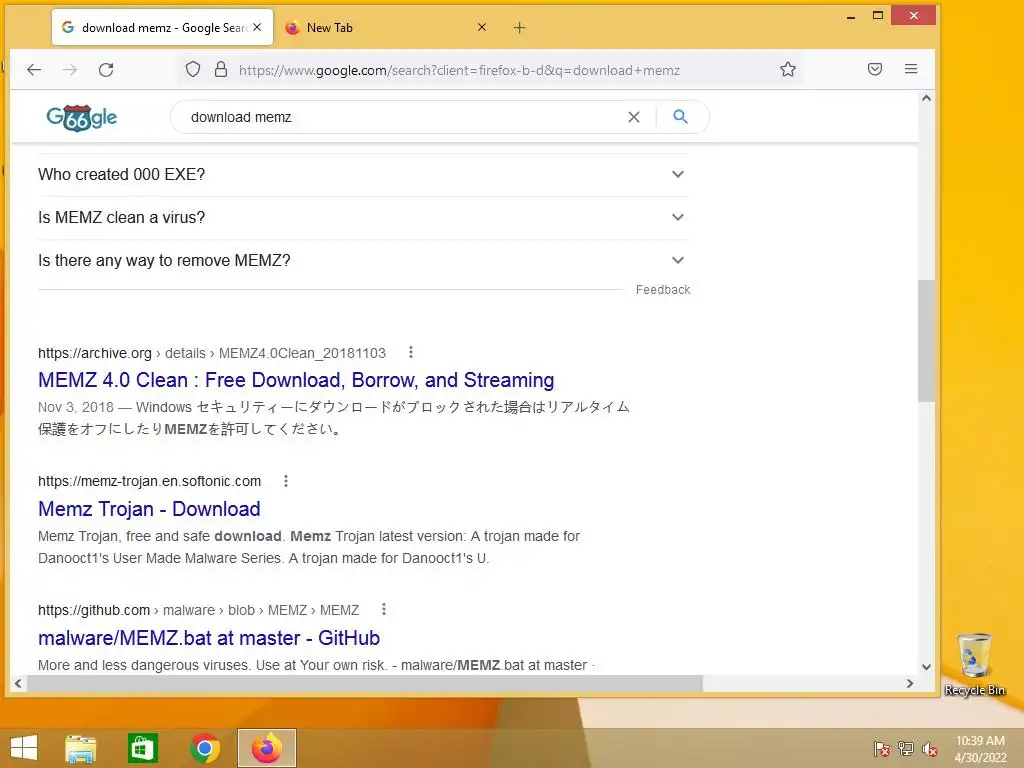Click the horizontal scrollbar thumb

pos(364,684)
